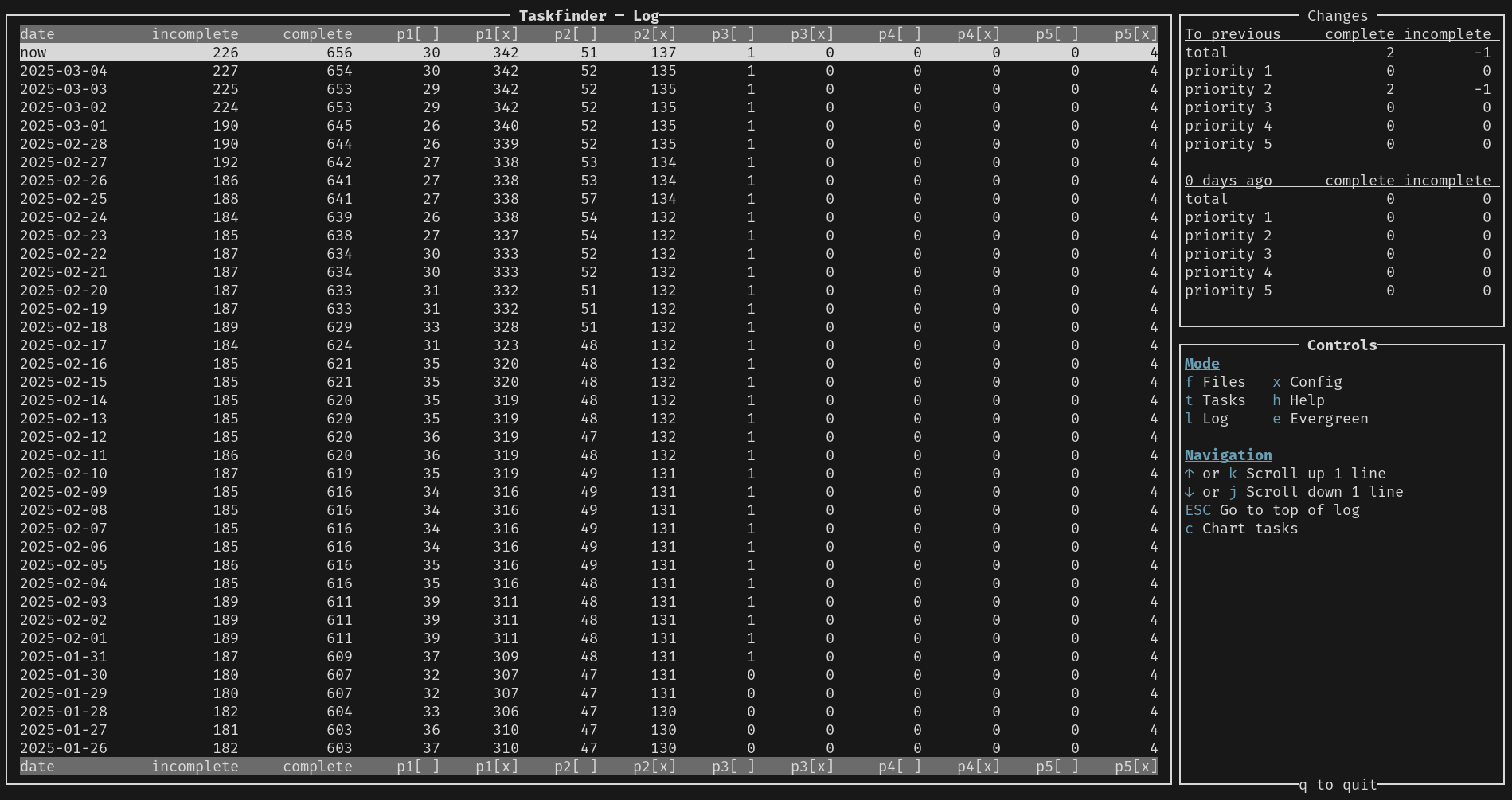Open the Log mode entry

[x=1207, y=419]
